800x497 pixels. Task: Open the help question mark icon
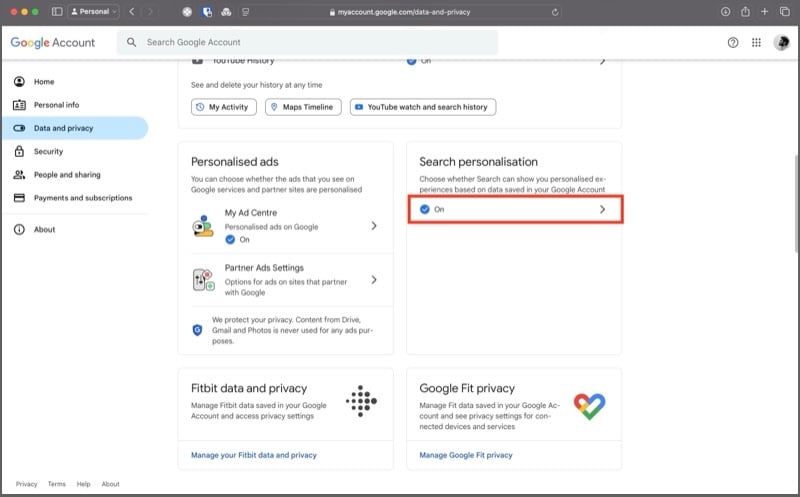(x=733, y=43)
